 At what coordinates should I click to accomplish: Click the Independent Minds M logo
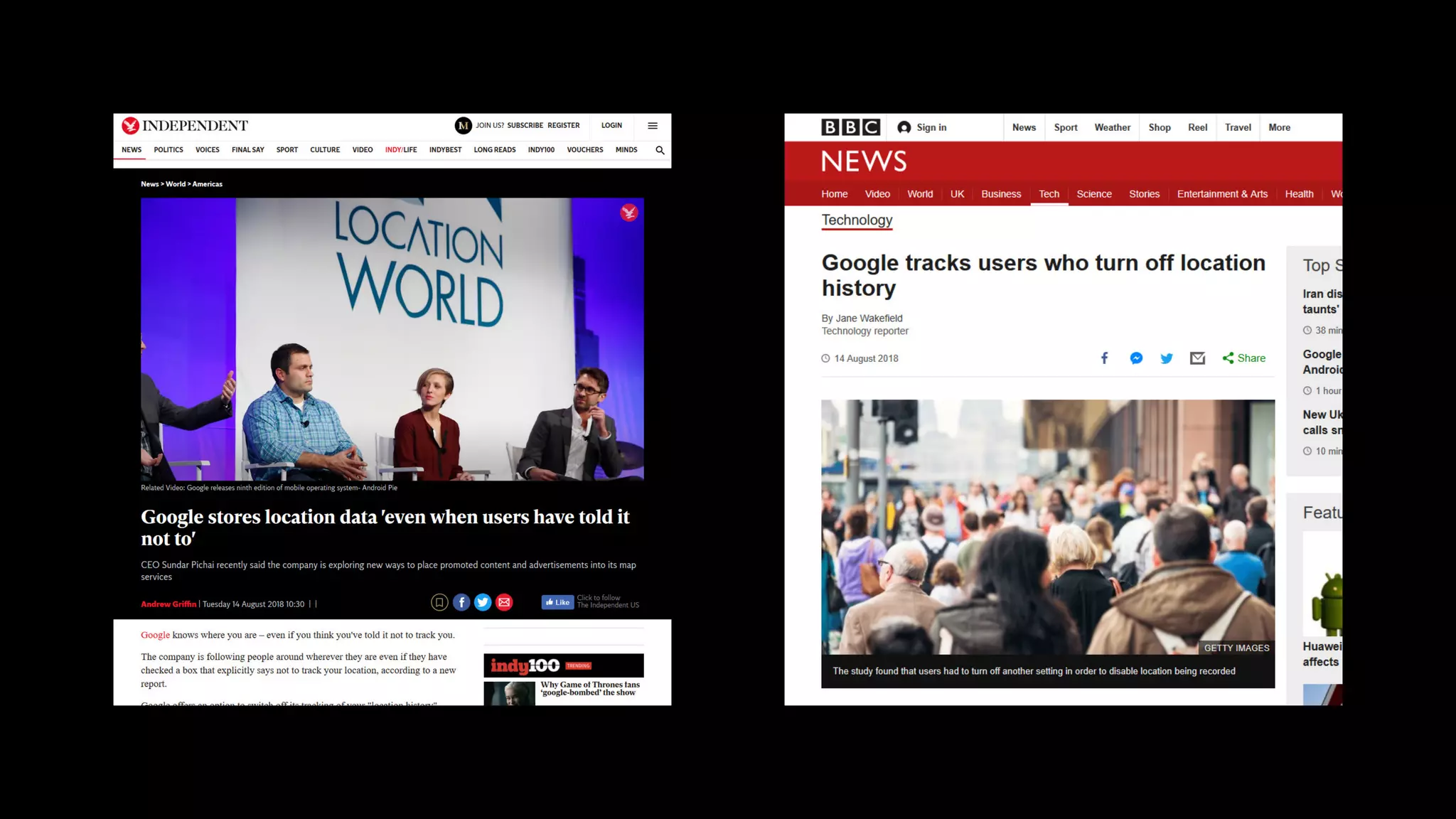point(463,126)
